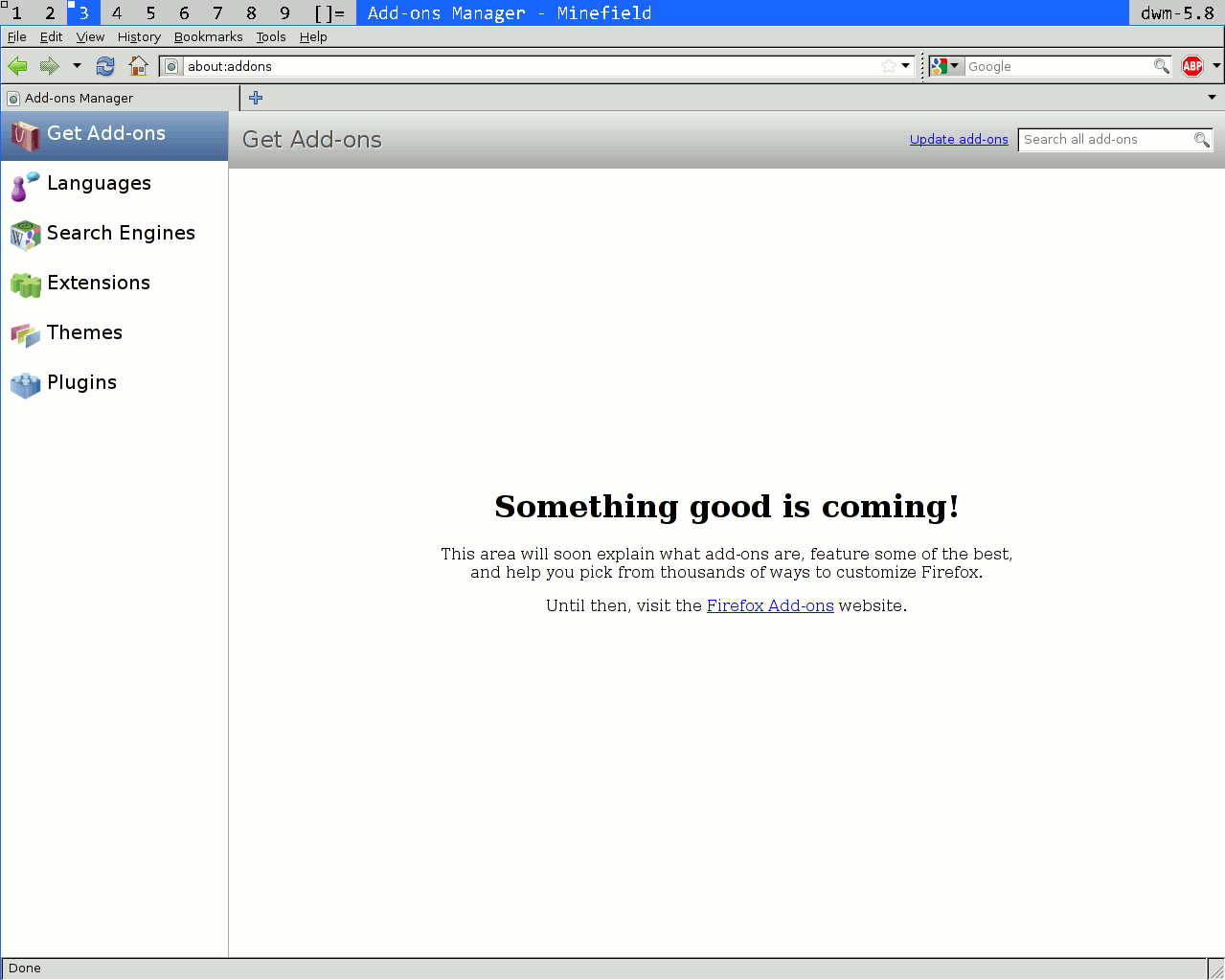1225x980 pixels.
Task: Click the magnifier in add-ons search field
Action: coord(1202,140)
